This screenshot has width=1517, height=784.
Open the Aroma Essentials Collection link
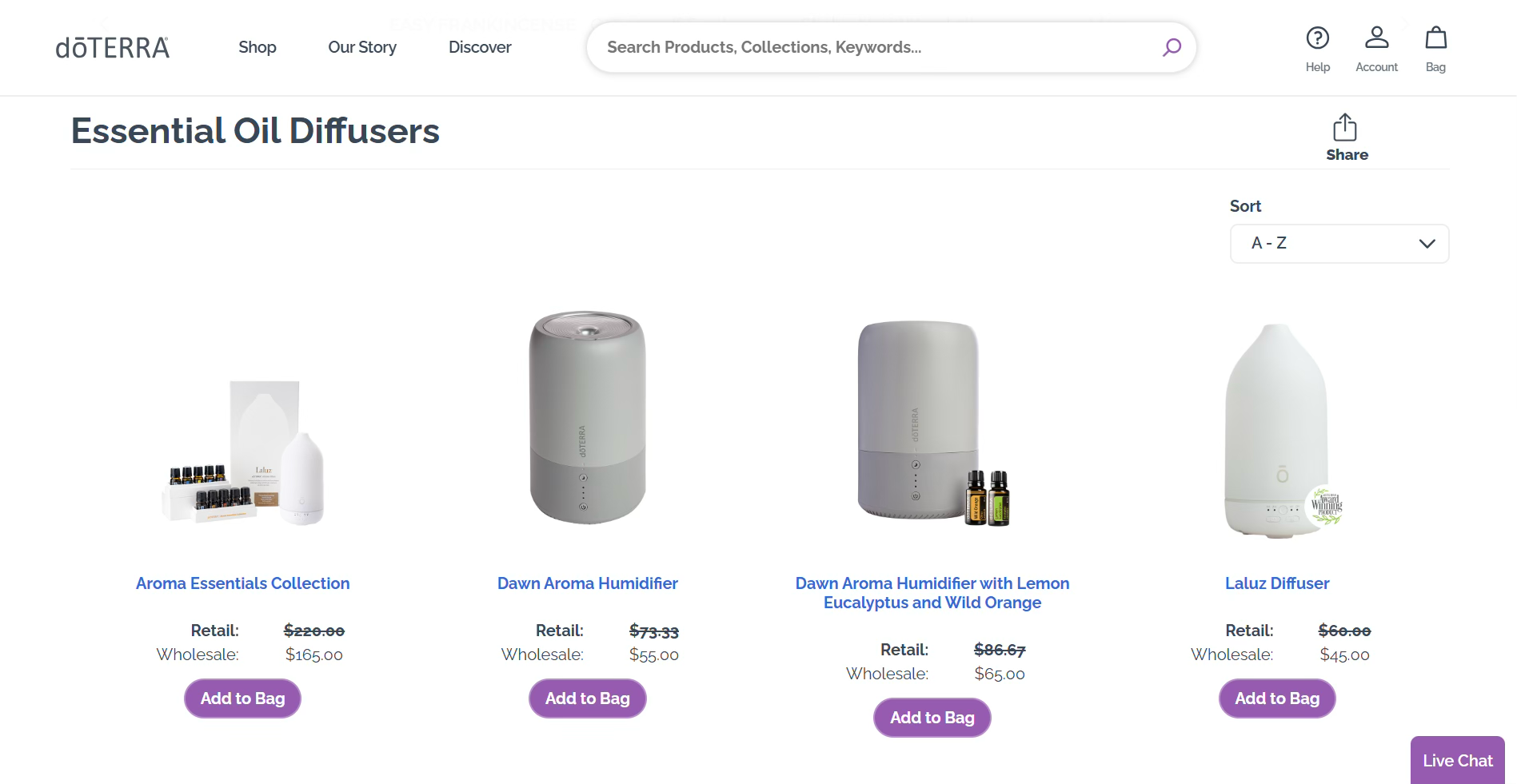click(x=242, y=583)
